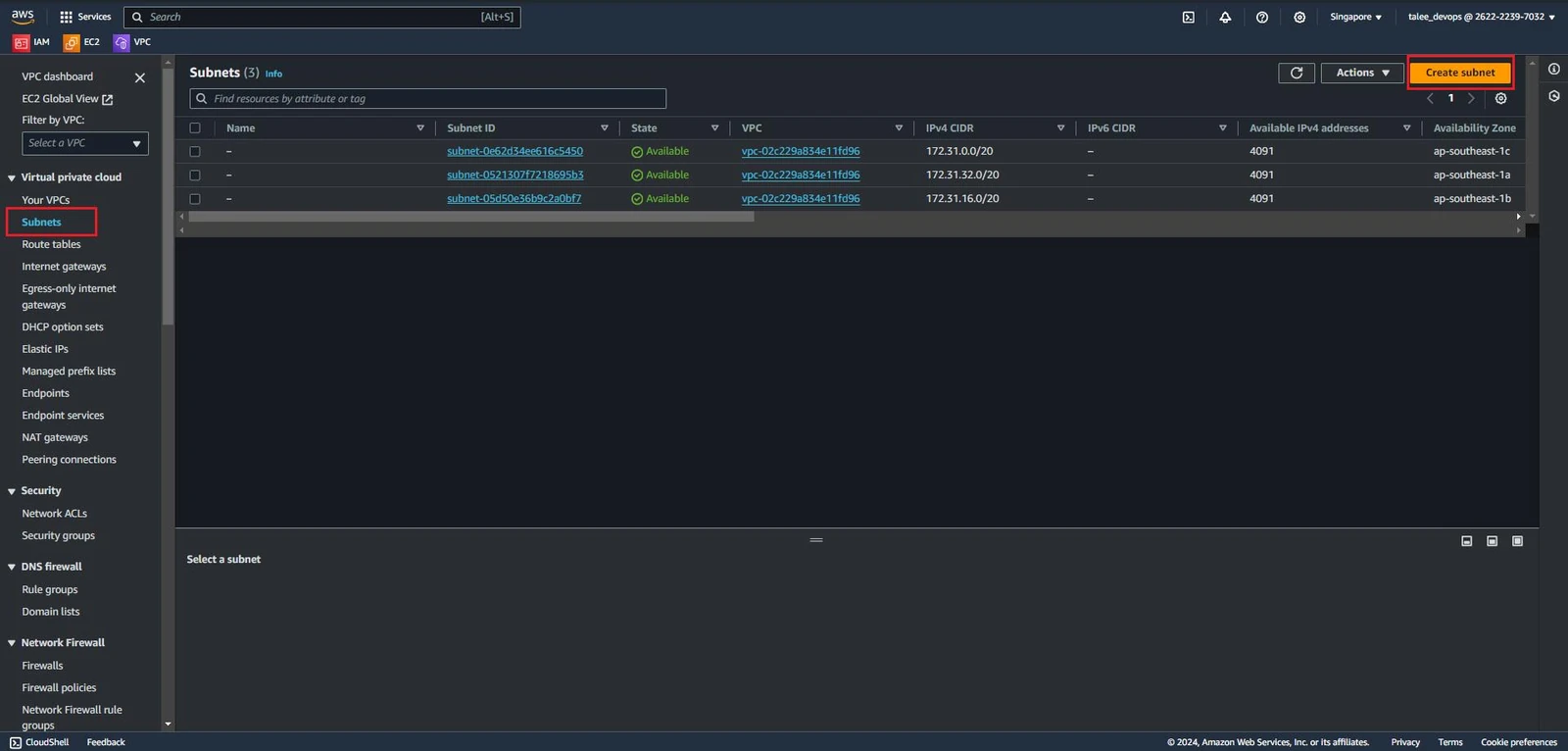1568x751 pixels.
Task: Collapse the Virtual private cloud section
Action: [x=12, y=178]
